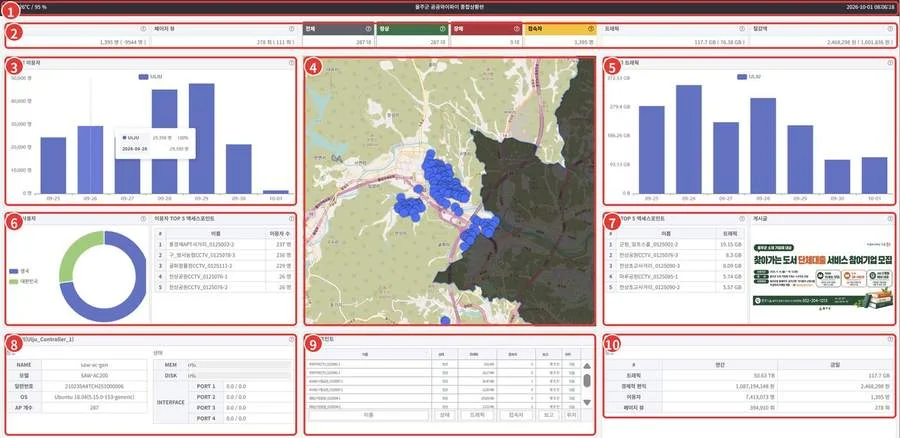Click the 이름 filter box under access point list
Viewport: 900px width, 438px height.
pos(368,414)
